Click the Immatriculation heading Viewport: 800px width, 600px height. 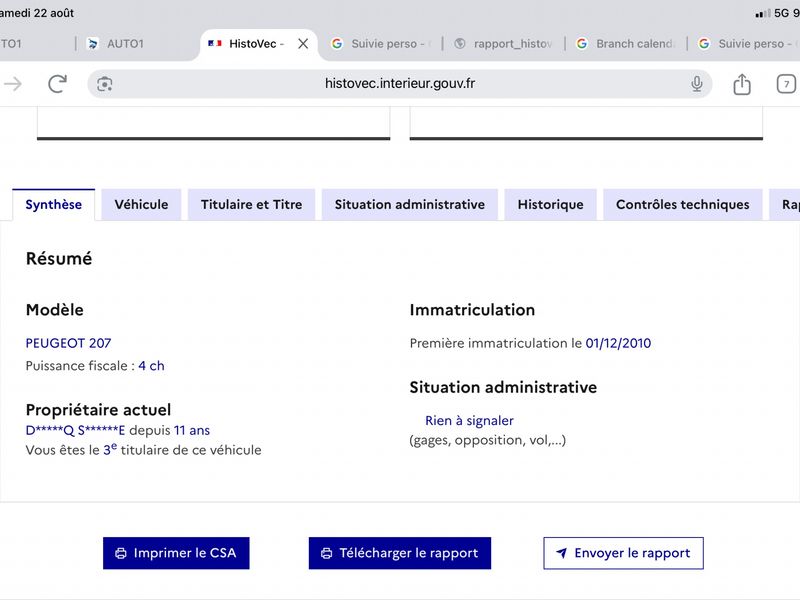[x=472, y=310]
